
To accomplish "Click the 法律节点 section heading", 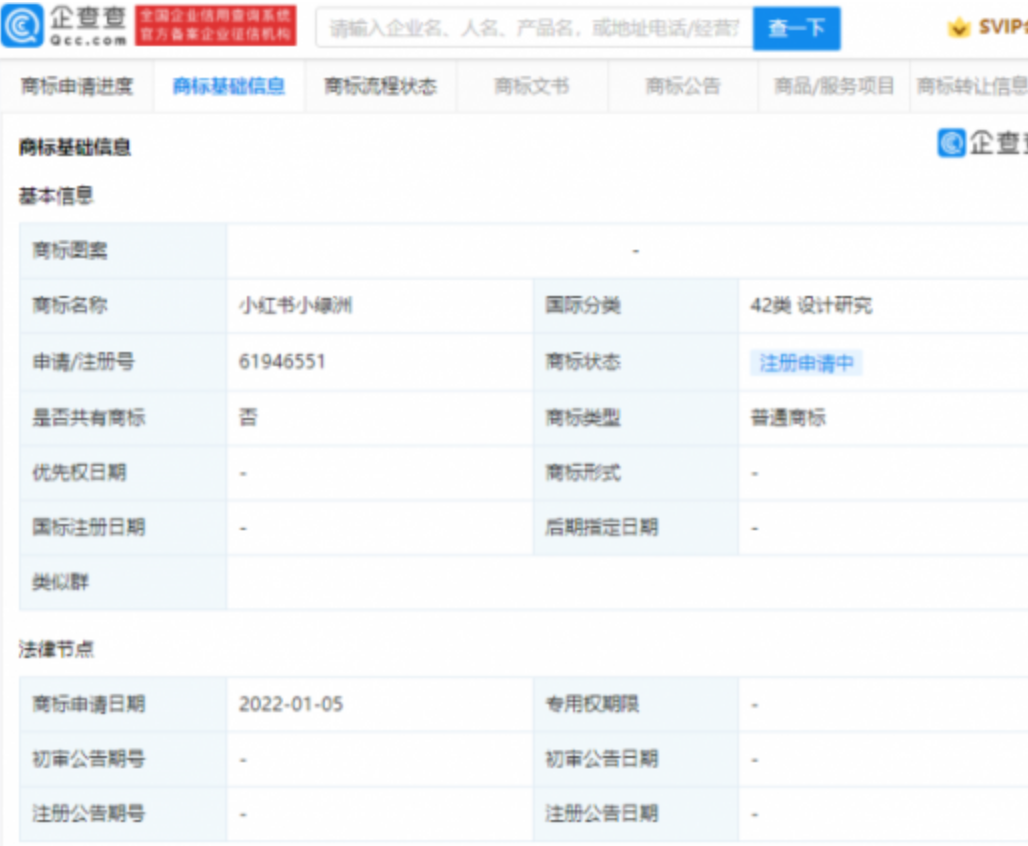I will (57, 650).
